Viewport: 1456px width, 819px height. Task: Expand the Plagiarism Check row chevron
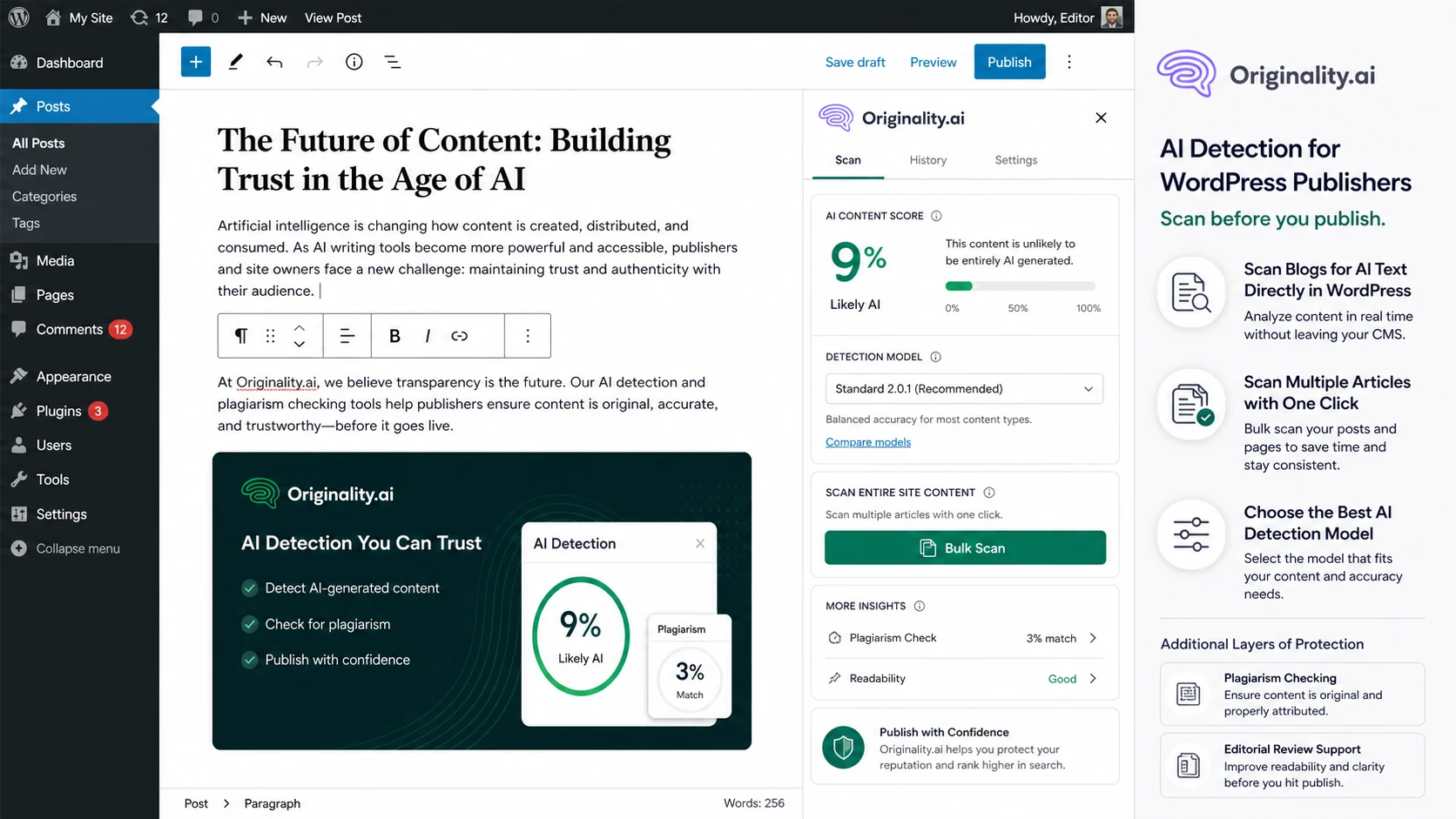[x=1093, y=638]
